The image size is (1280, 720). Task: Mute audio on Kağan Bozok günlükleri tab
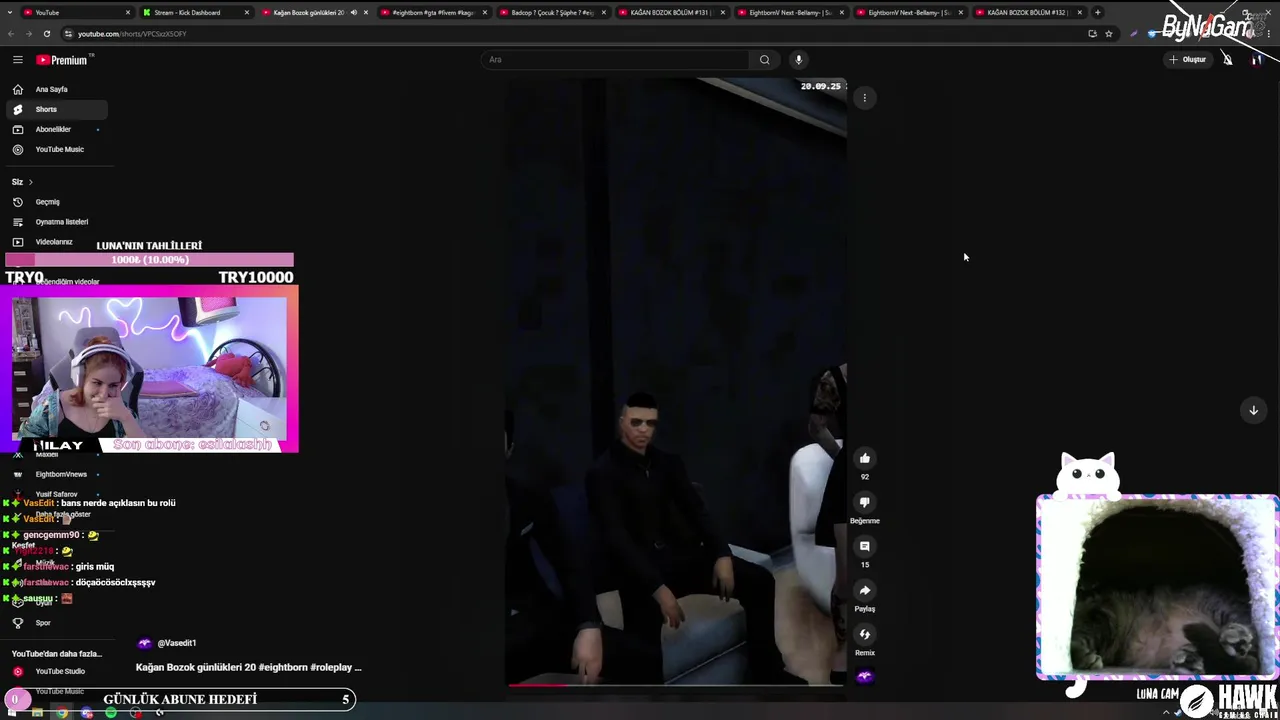pos(353,12)
